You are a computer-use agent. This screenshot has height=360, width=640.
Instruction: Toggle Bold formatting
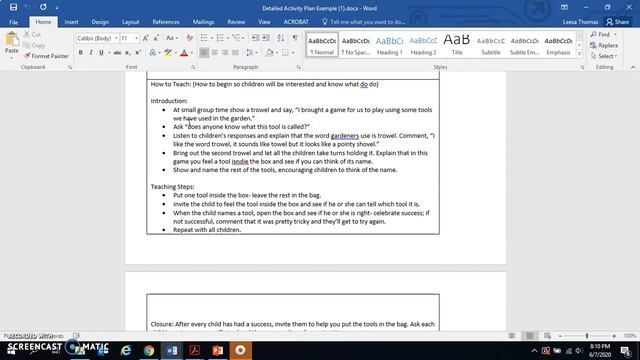[80, 53]
